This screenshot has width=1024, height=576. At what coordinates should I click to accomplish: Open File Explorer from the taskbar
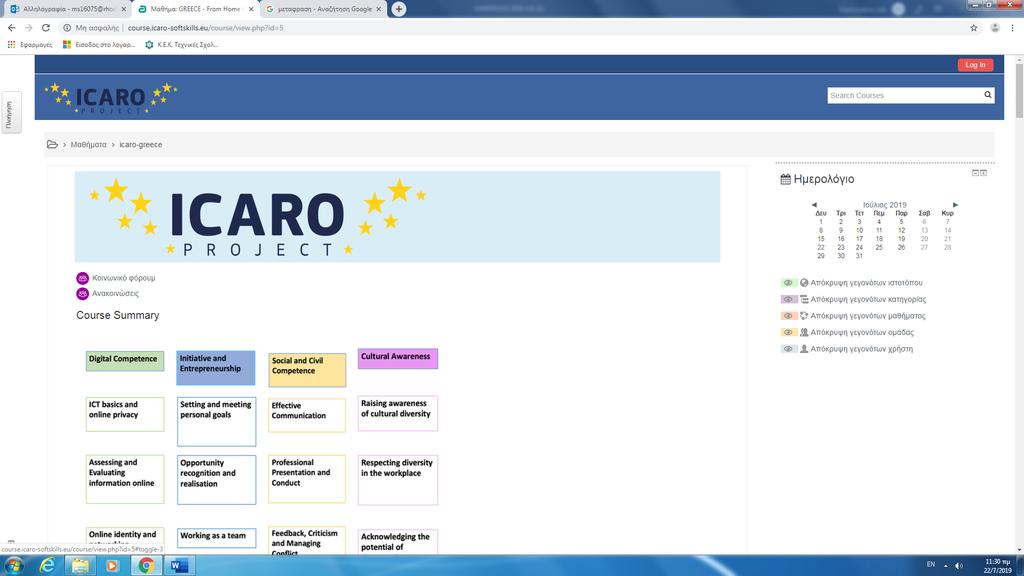tap(80, 565)
